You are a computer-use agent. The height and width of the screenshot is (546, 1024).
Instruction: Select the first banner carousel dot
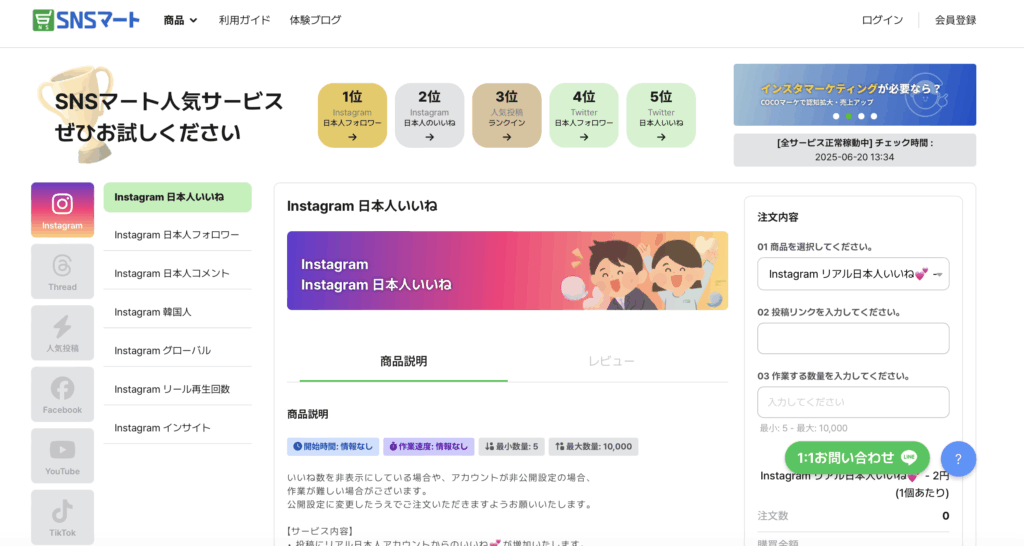(836, 116)
